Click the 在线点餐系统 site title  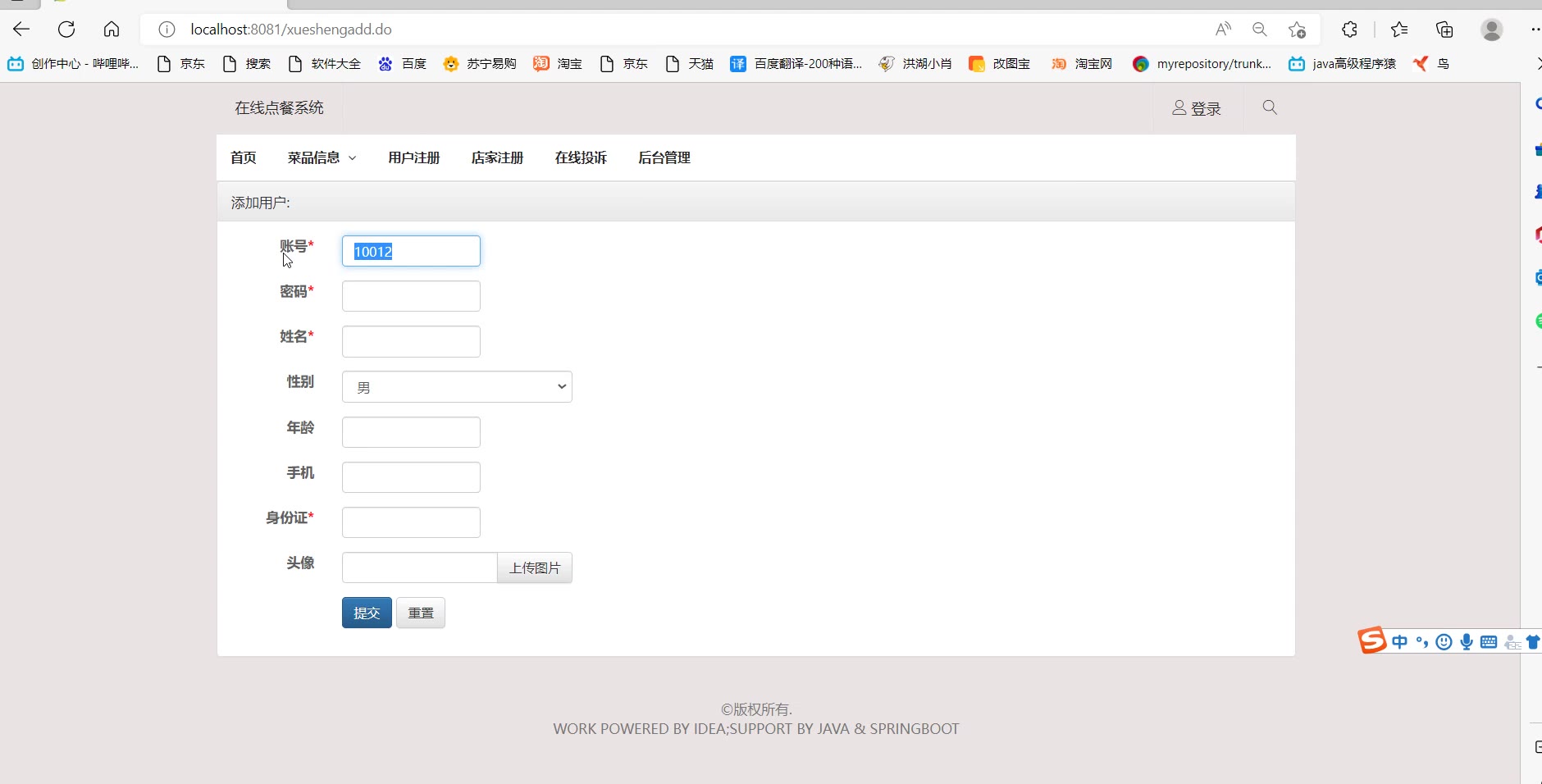point(279,107)
